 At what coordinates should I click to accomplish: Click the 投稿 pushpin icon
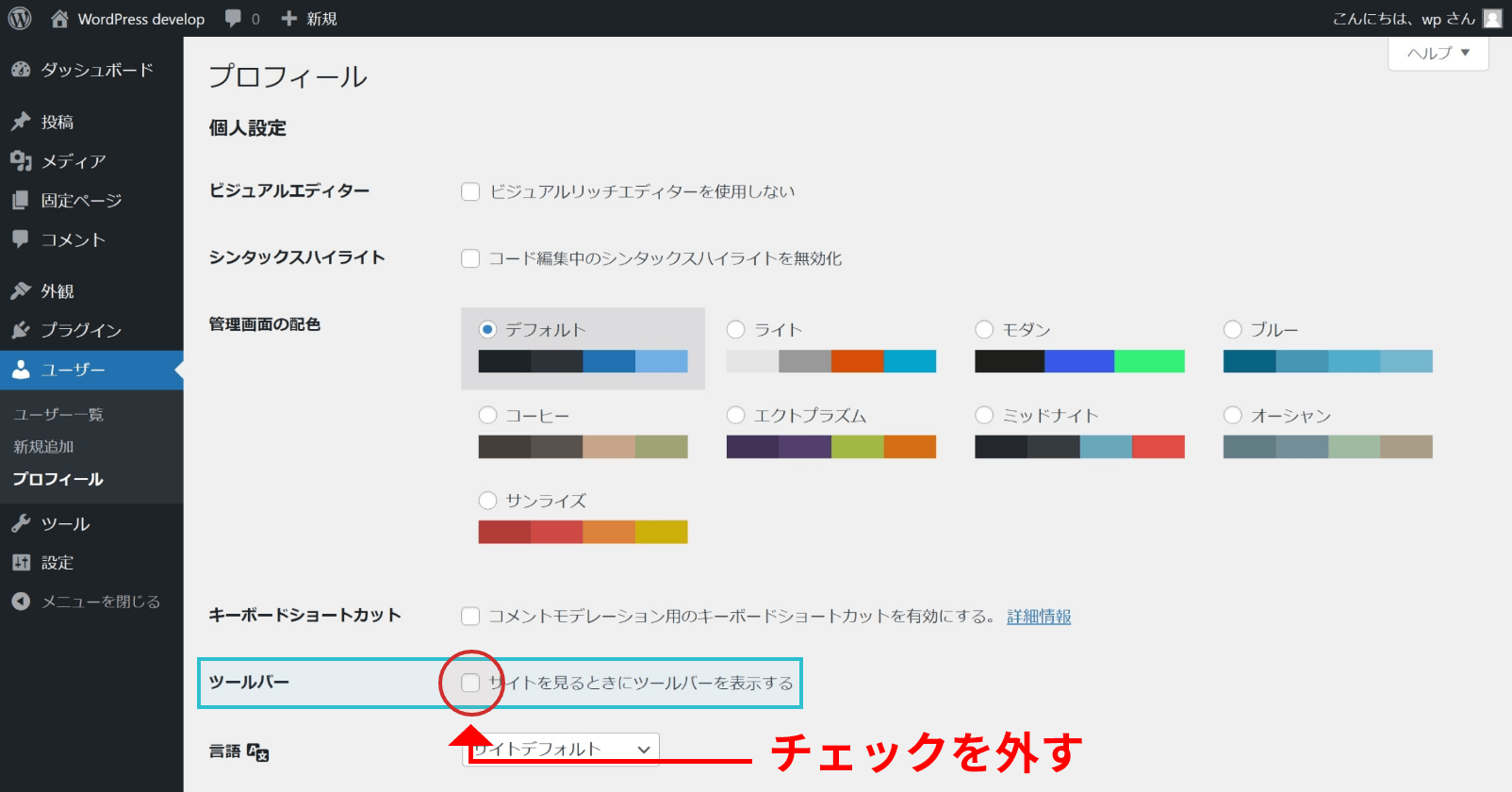pos(21,122)
